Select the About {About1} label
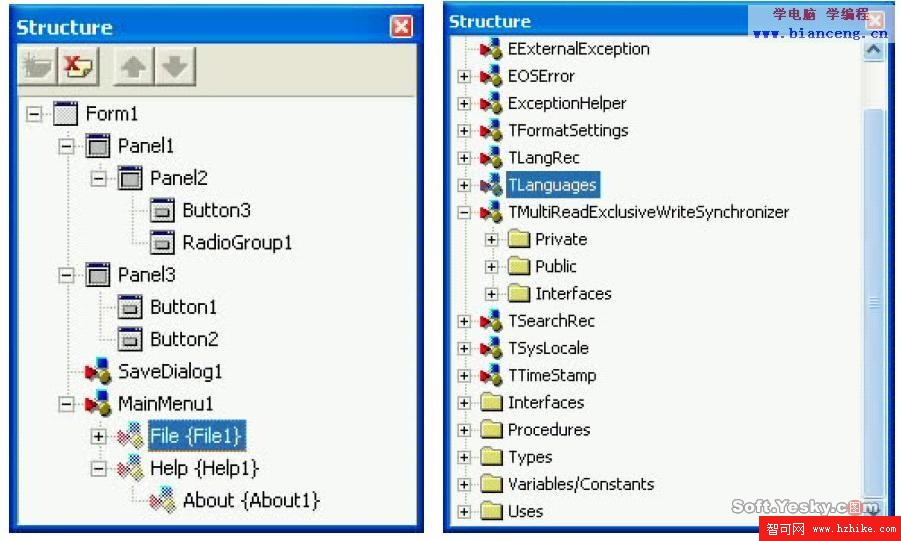The height and width of the screenshot is (541, 901). (x=251, y=501)
